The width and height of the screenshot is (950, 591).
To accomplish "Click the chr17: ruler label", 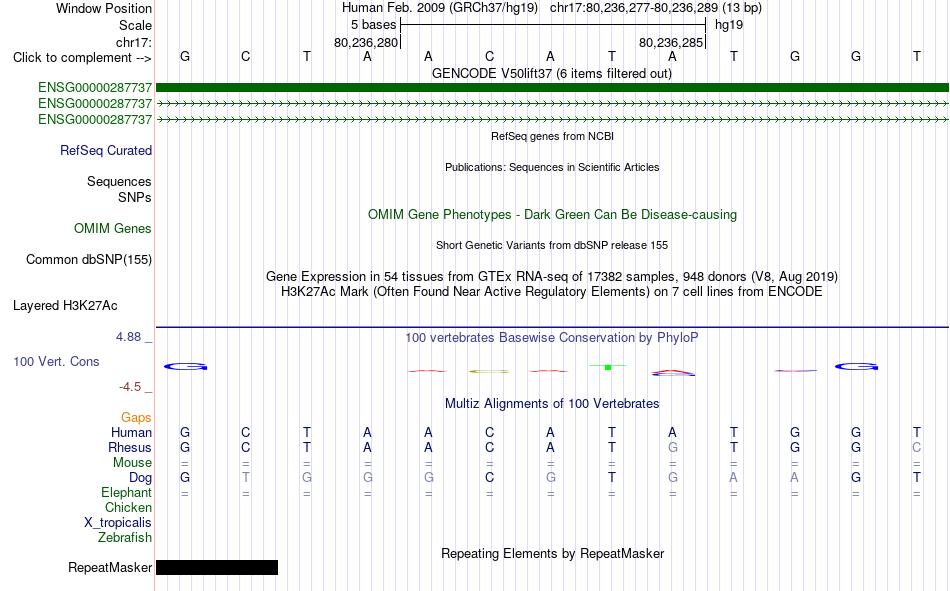I will pos(134,42).
